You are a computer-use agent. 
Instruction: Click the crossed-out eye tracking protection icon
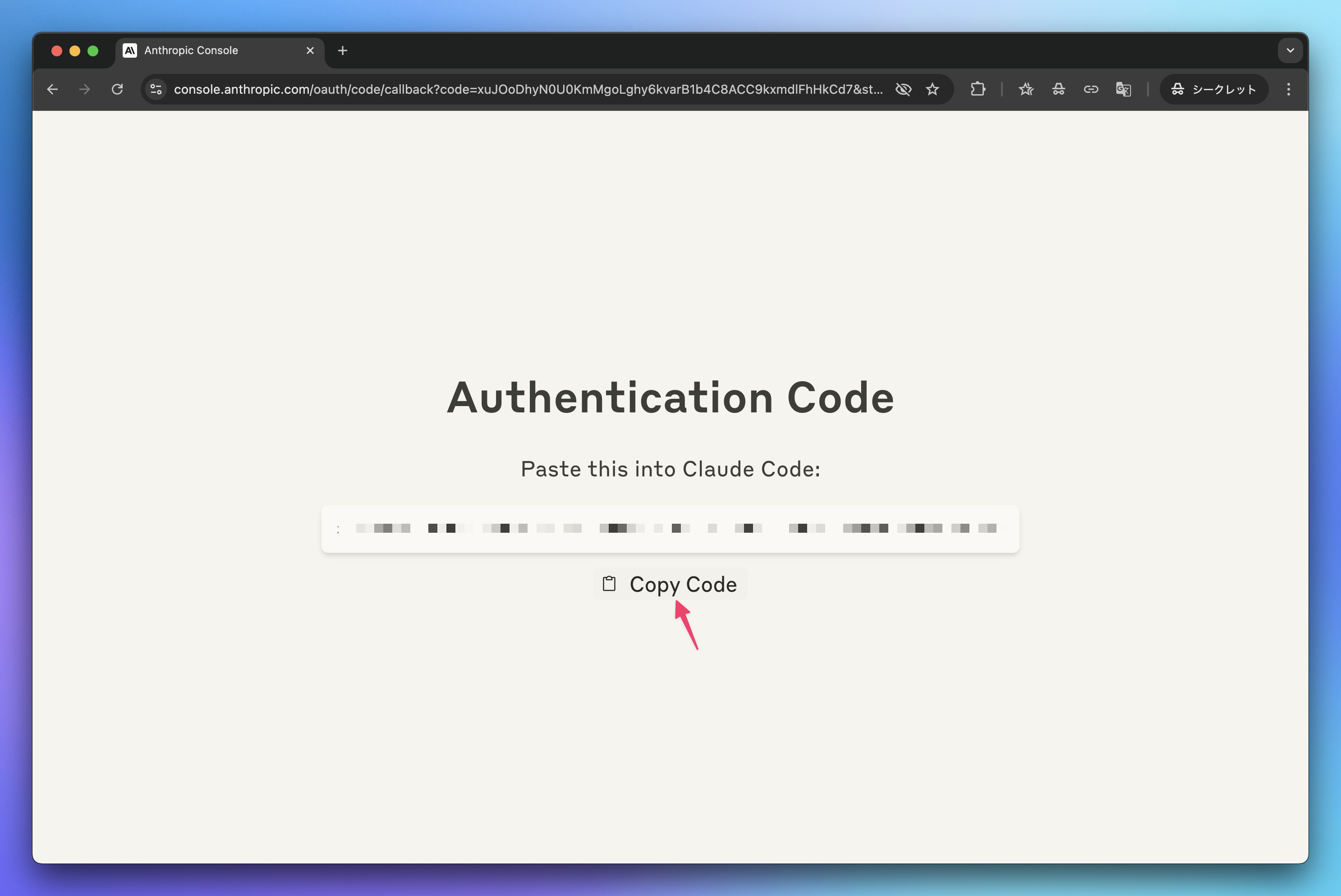click(x=903, y=89)
